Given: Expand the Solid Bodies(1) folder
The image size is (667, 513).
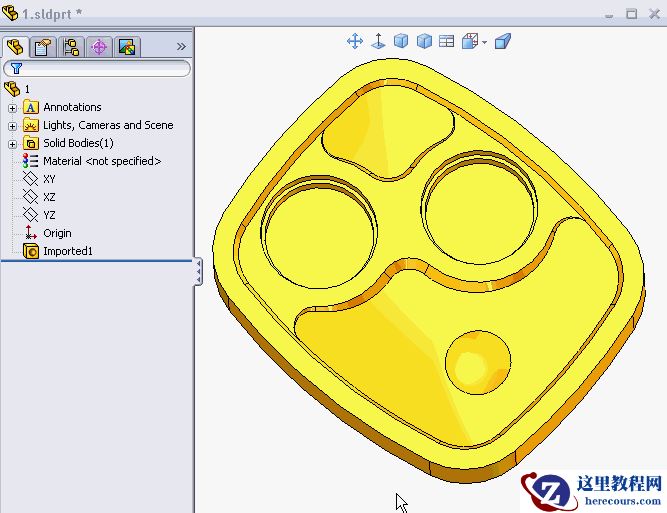Looking at the screenshot, I should click(x=12, y=144).
